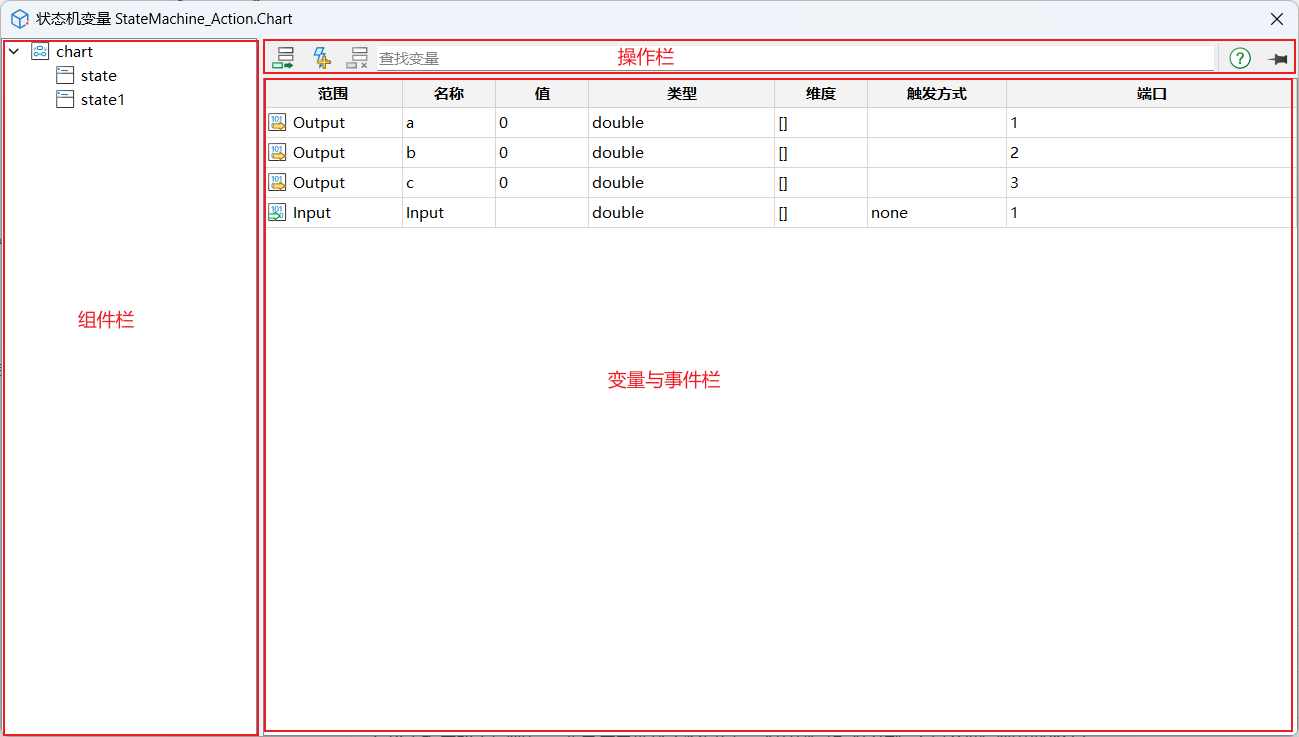Image resolution: width=1299 pixels, height=737 pixels.
Task: Select the state1 tree item
Action: pyautogui.click(x=102, y=100)
